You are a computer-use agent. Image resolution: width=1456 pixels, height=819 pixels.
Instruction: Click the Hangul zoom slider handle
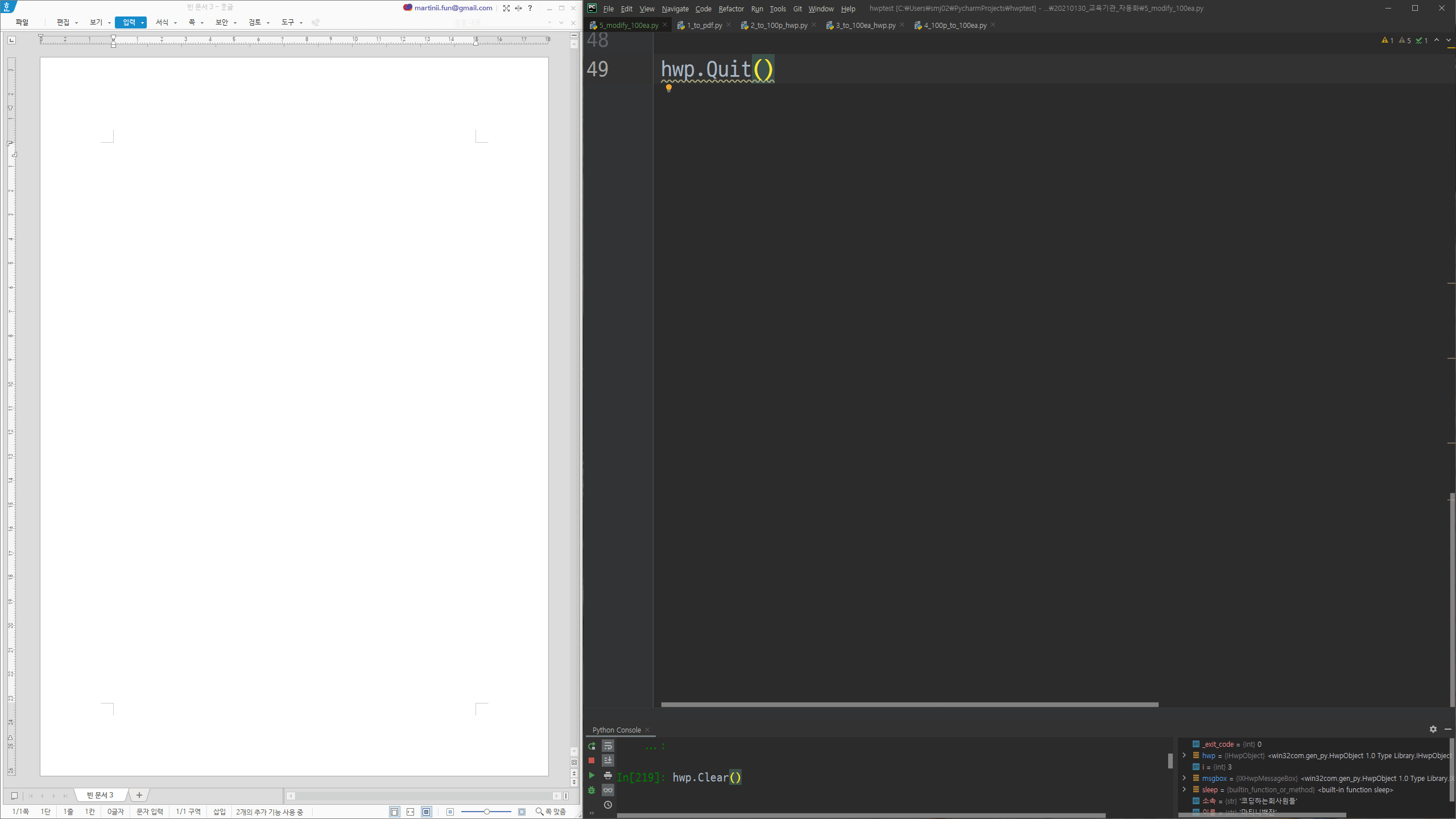[486, 812]
